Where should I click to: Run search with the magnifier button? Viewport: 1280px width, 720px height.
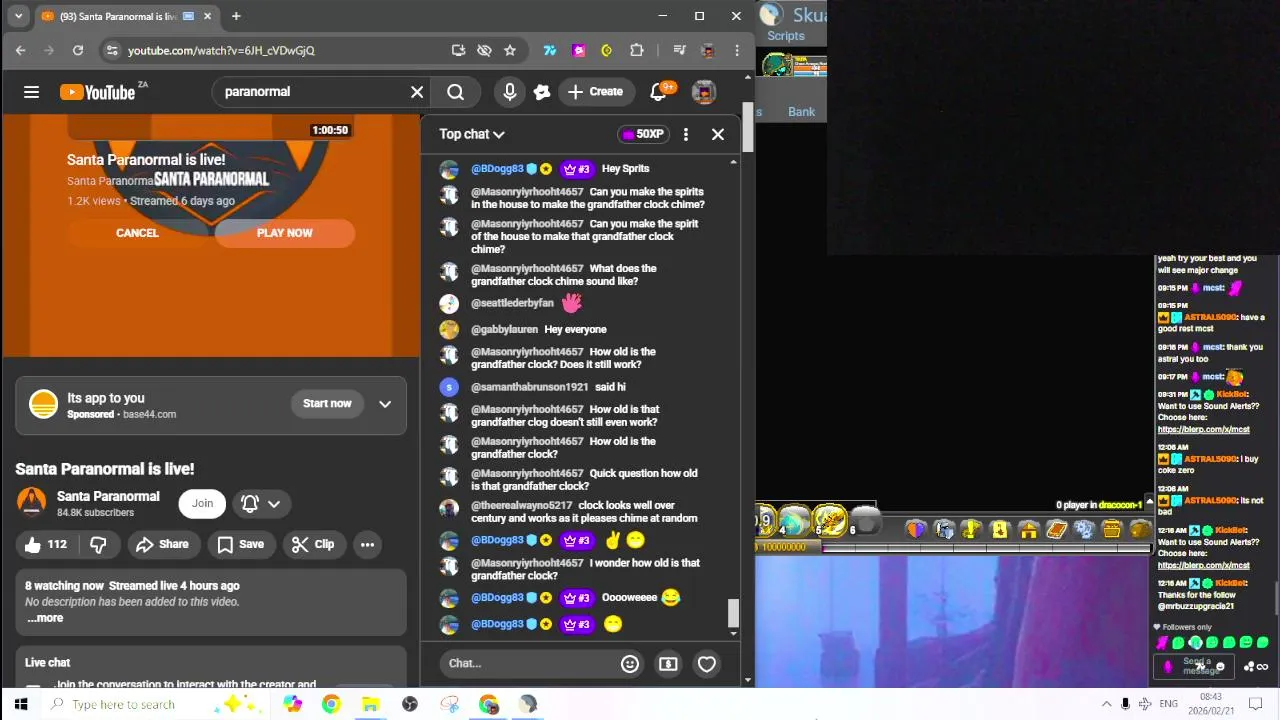455,92
